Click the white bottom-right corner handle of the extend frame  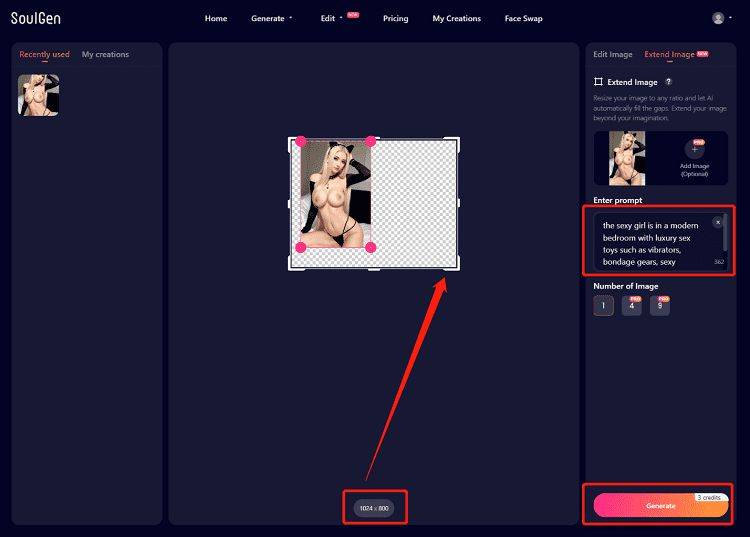pos(452,264)
